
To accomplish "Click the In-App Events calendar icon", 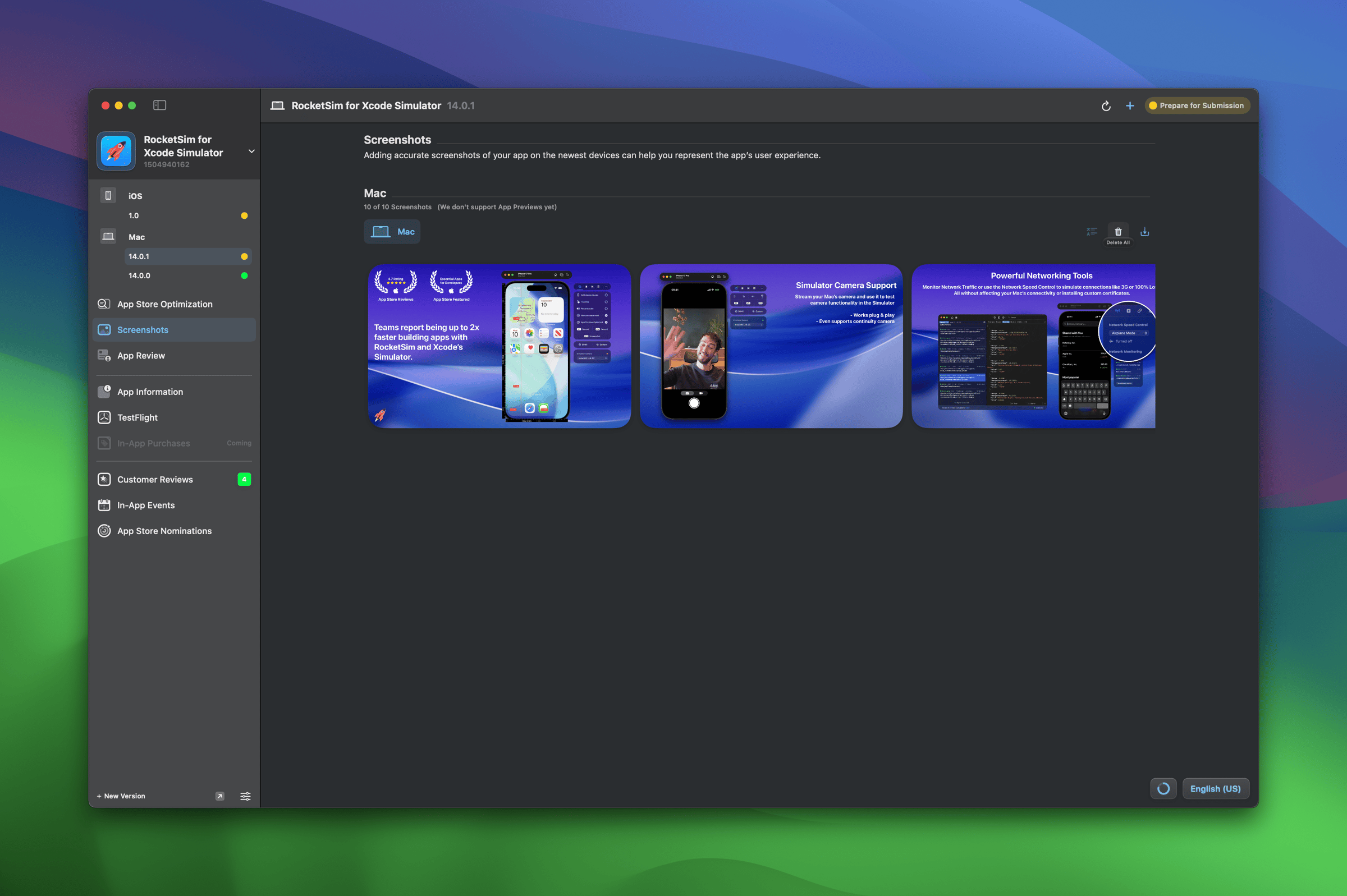I will coord(104,505).
